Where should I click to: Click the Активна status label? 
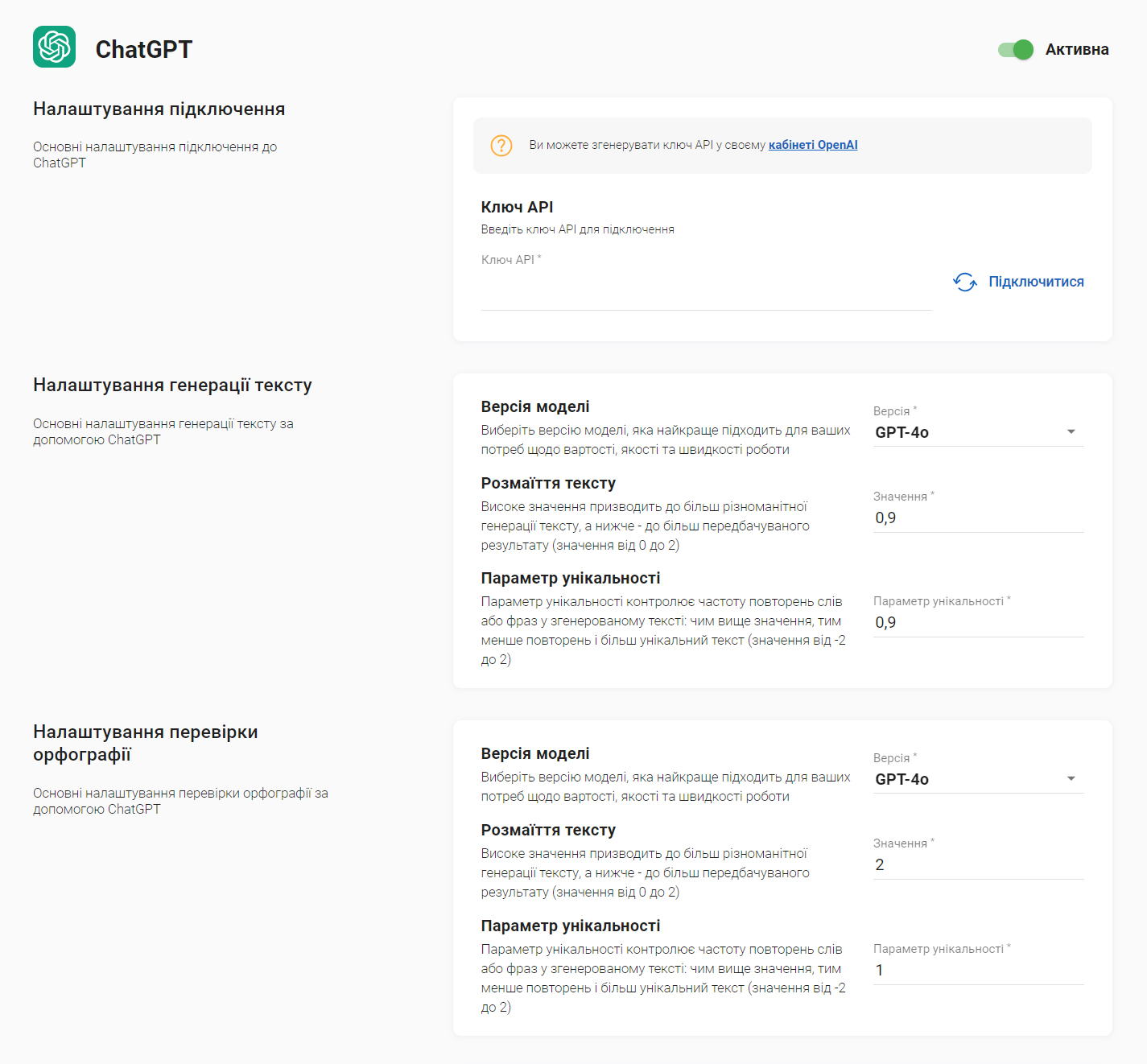[x=1077, y=50]
